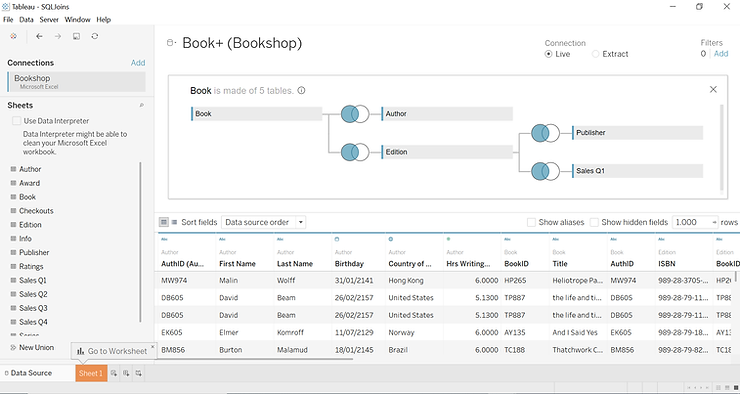Click the new dashboard icon

click(x=126, y=373)
